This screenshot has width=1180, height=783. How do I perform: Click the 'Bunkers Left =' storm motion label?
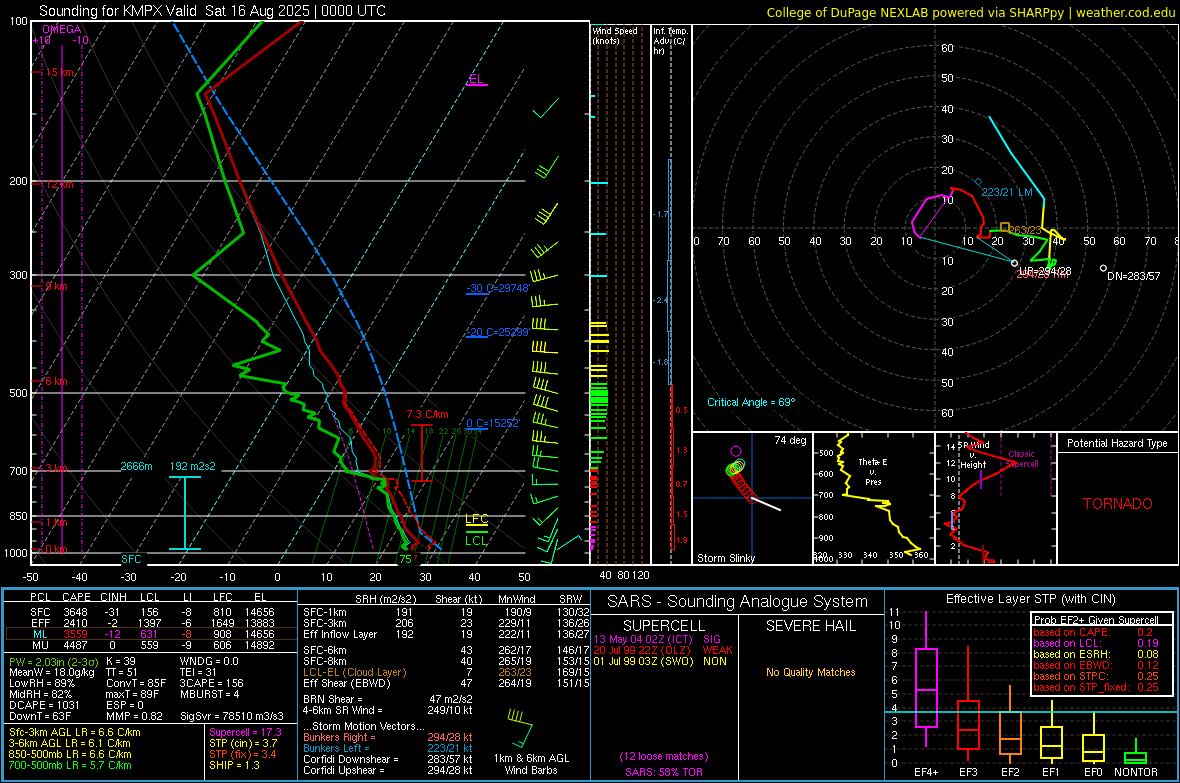[x=336, y=748]
